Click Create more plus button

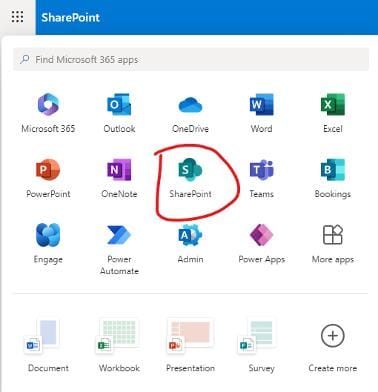(x=333, y=336)
